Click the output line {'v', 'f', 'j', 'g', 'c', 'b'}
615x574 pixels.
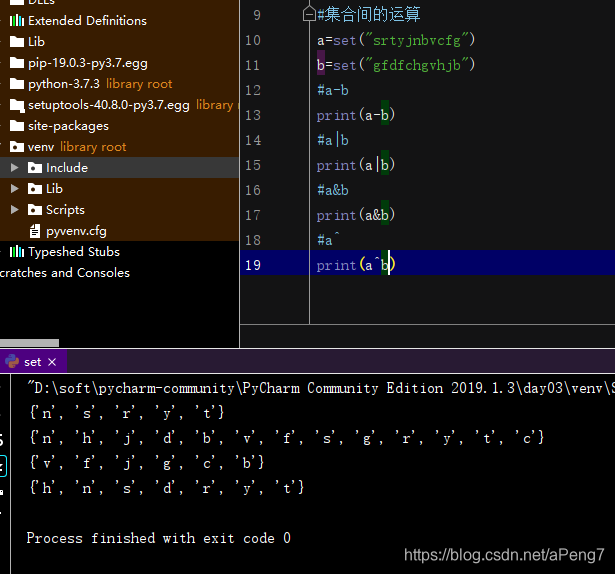[147, 463]
